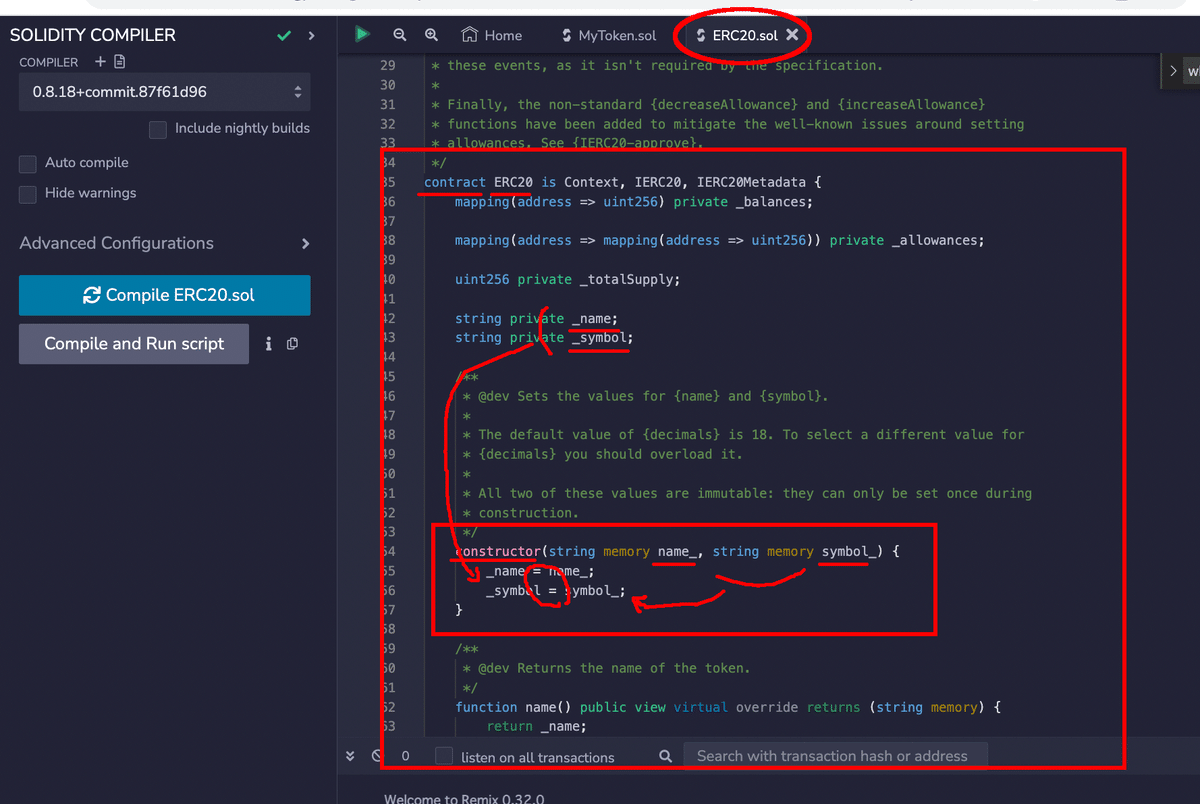Click the SOLIDITY COMPILER panel title
Screen dimensions: 1200x804
(92, 35)
